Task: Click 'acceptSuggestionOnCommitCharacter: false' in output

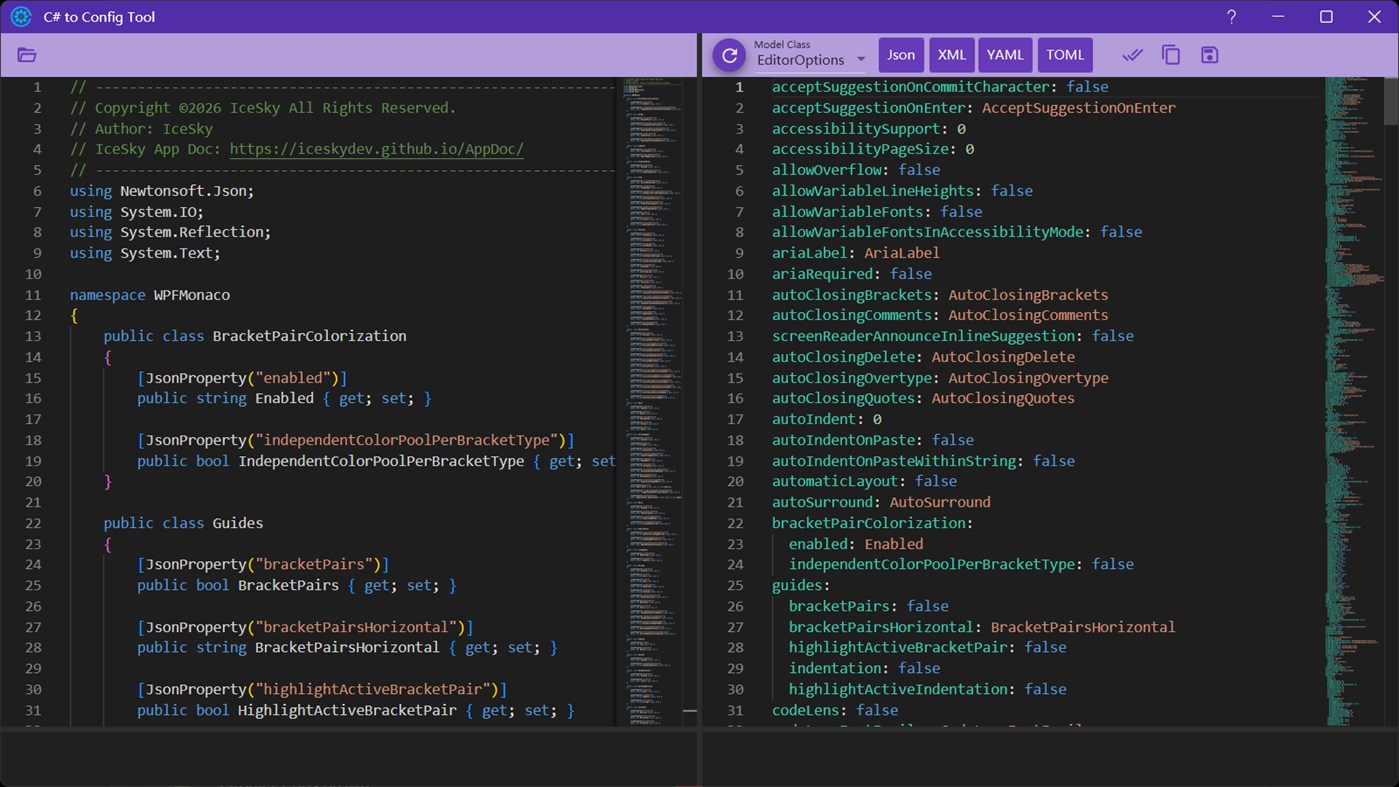Action: click(x=940, y=87)
